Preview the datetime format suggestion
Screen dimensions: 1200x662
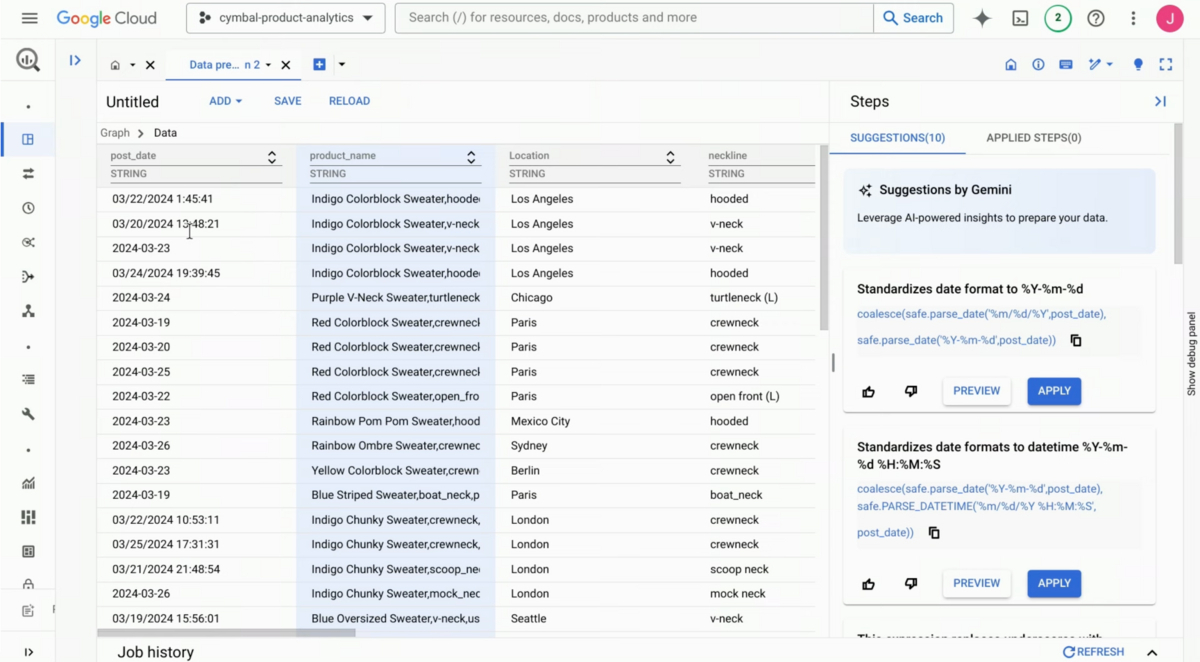[x=976, y=583]
